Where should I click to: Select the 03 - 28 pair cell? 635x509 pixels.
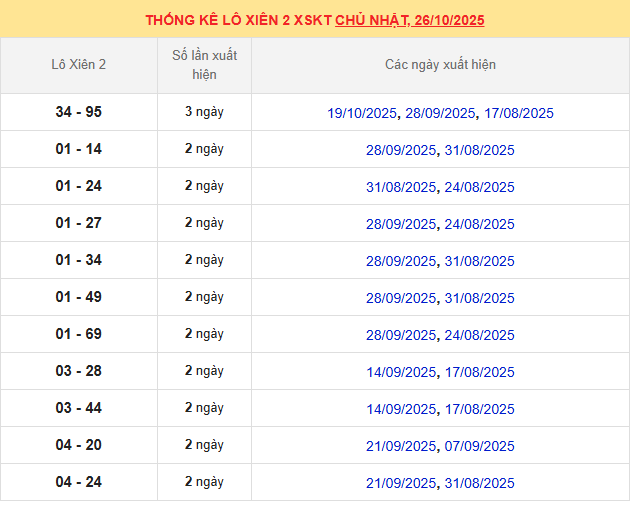tap(79, 371)
